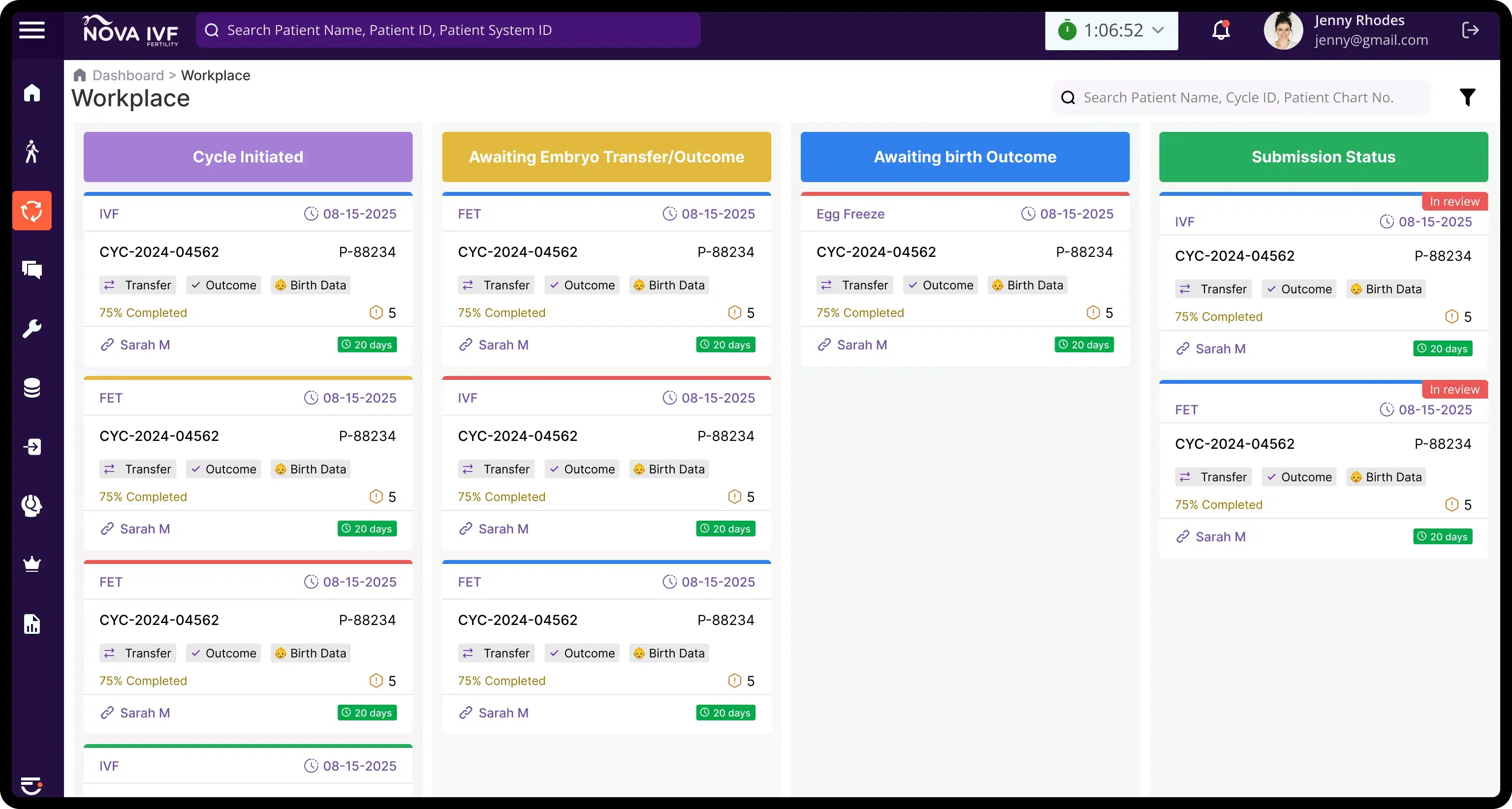This screenshot has height=809, width=1512.
Task: Click the notification bell icon
Action: [x=1221, y=30]
